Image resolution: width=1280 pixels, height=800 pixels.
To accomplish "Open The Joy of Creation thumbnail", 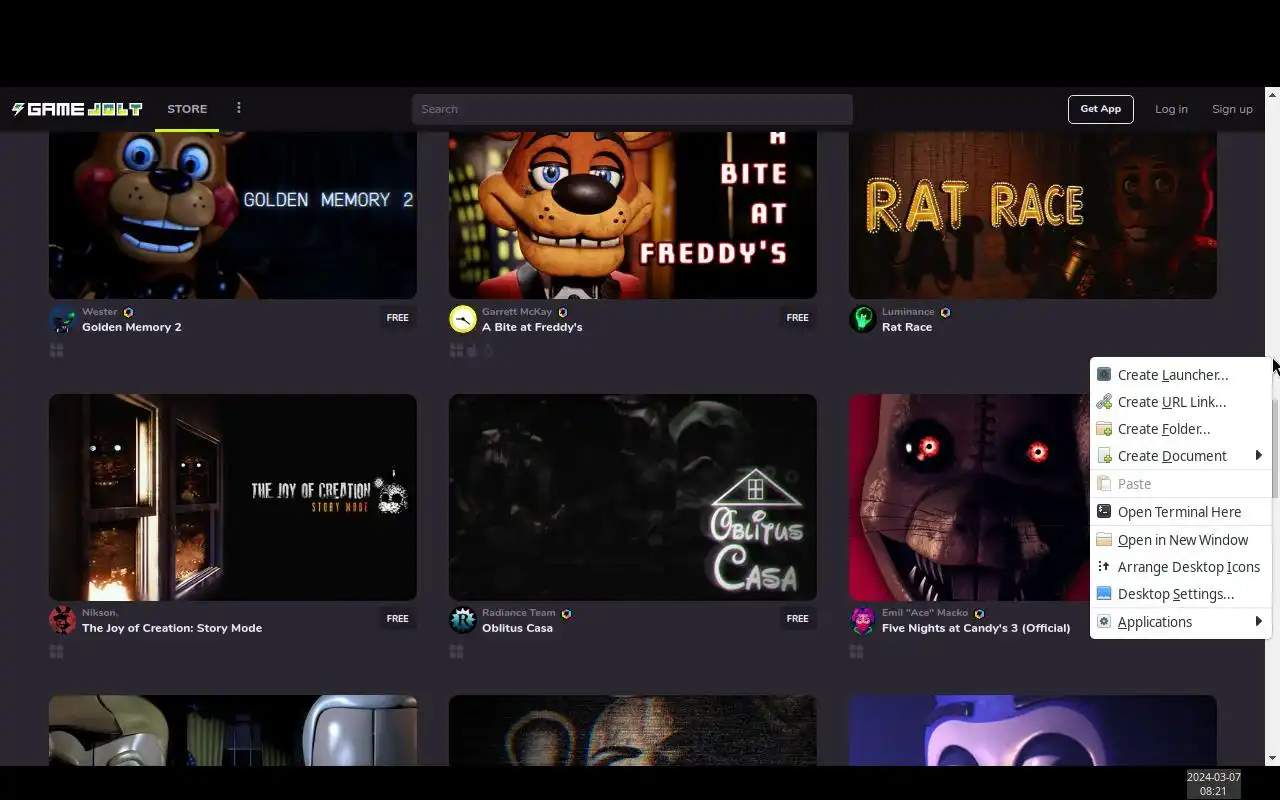I will coord(233,497).
